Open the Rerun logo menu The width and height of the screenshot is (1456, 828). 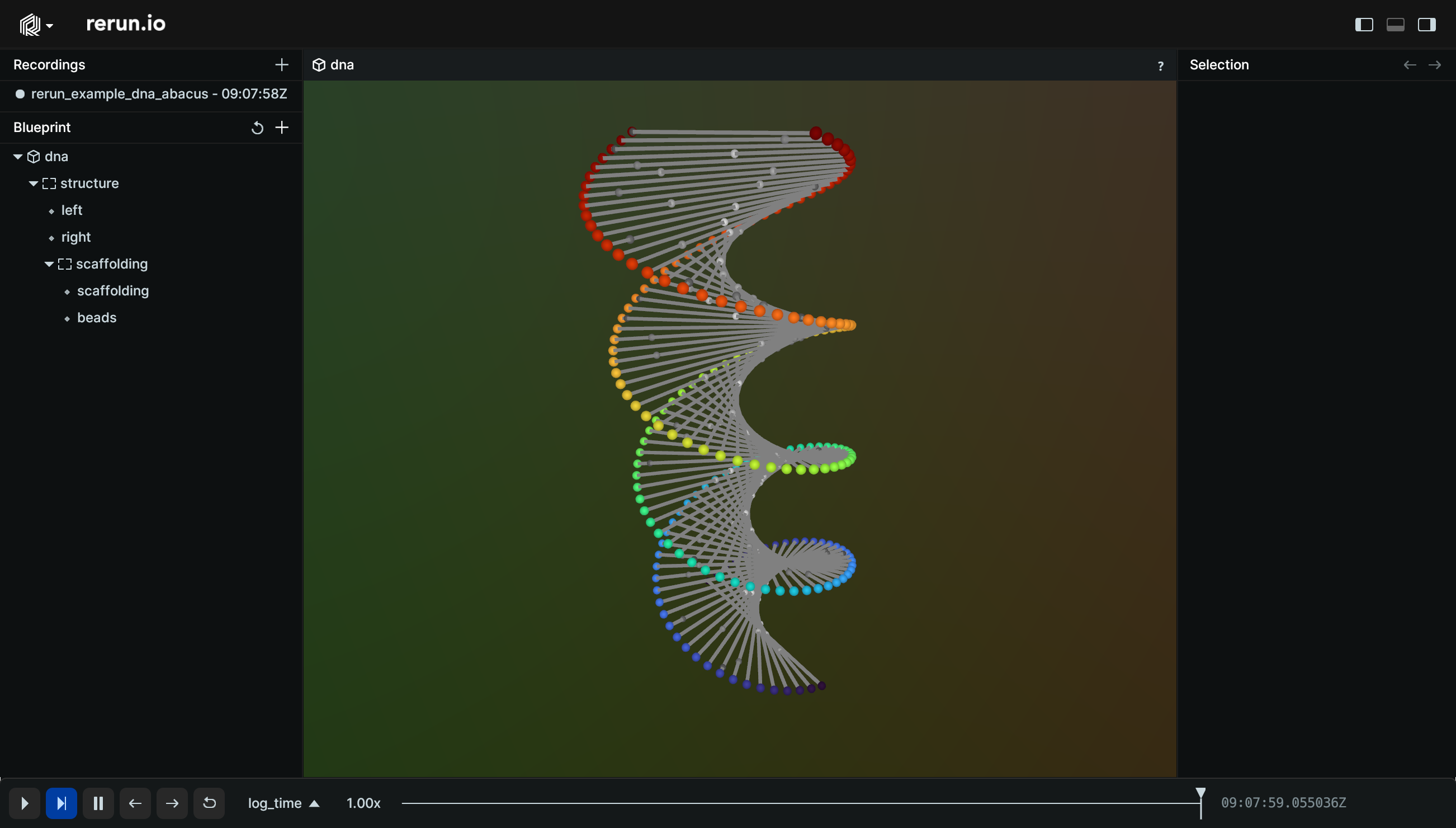pos(36,25)
